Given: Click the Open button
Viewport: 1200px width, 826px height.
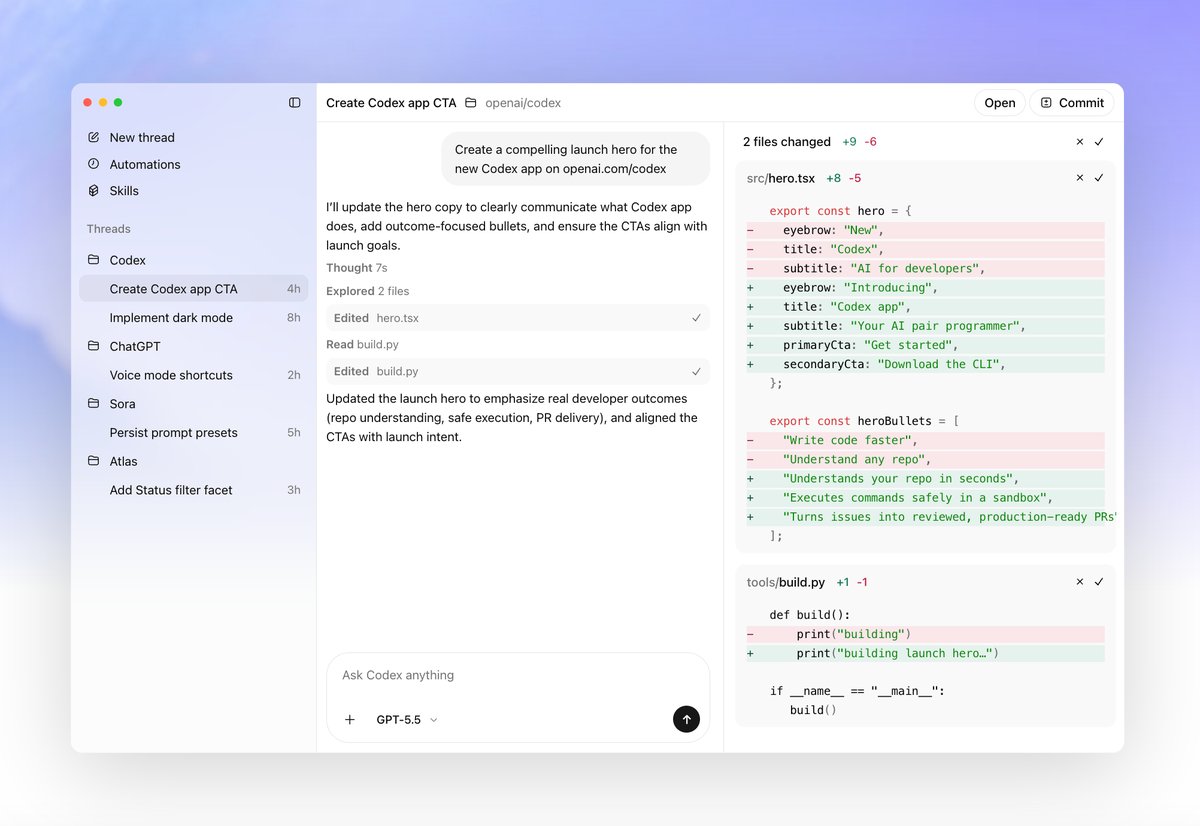Looking at the screenshot, I should [1000, 102].
